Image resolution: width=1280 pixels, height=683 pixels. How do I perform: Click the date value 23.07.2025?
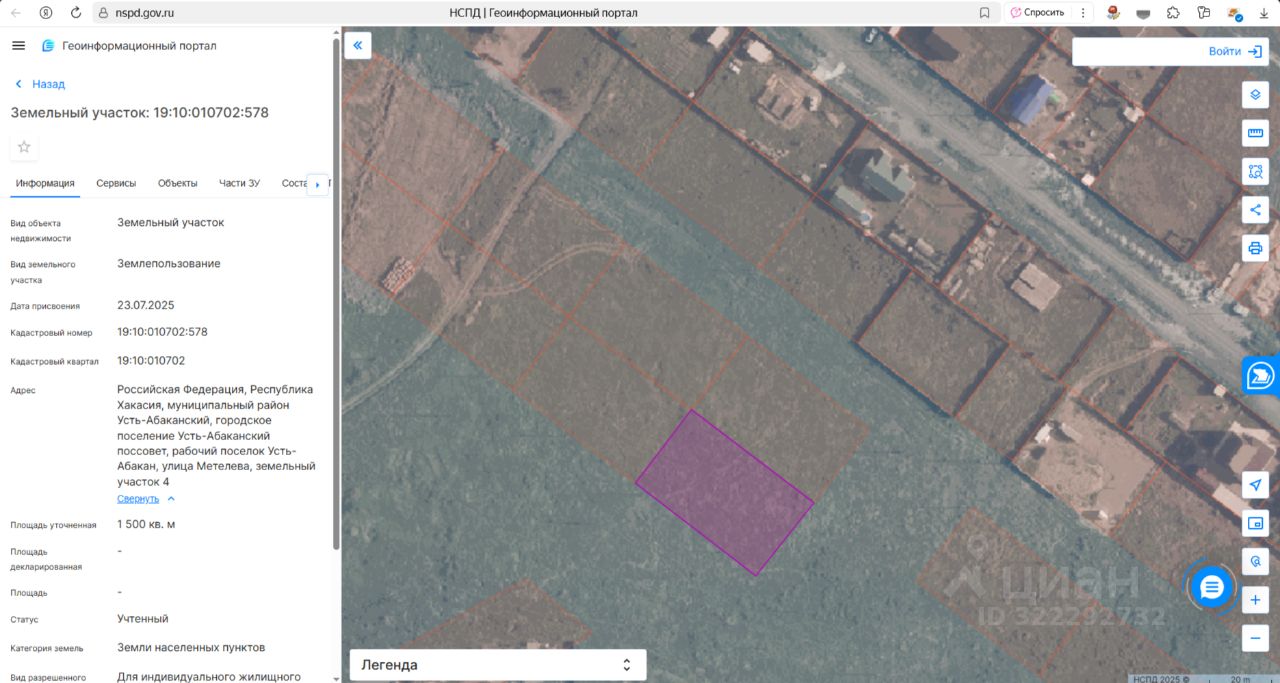[145, 305]
